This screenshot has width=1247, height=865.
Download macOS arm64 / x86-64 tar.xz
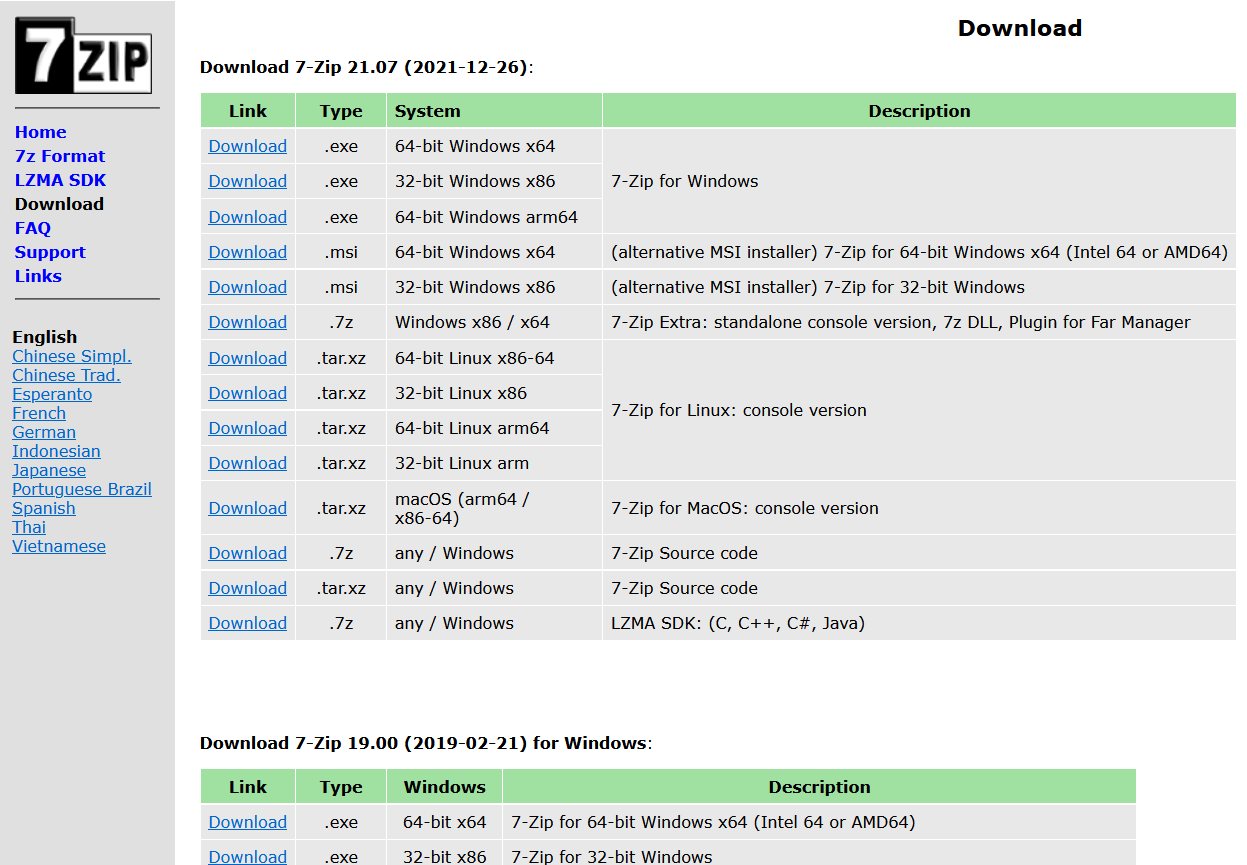247,508
